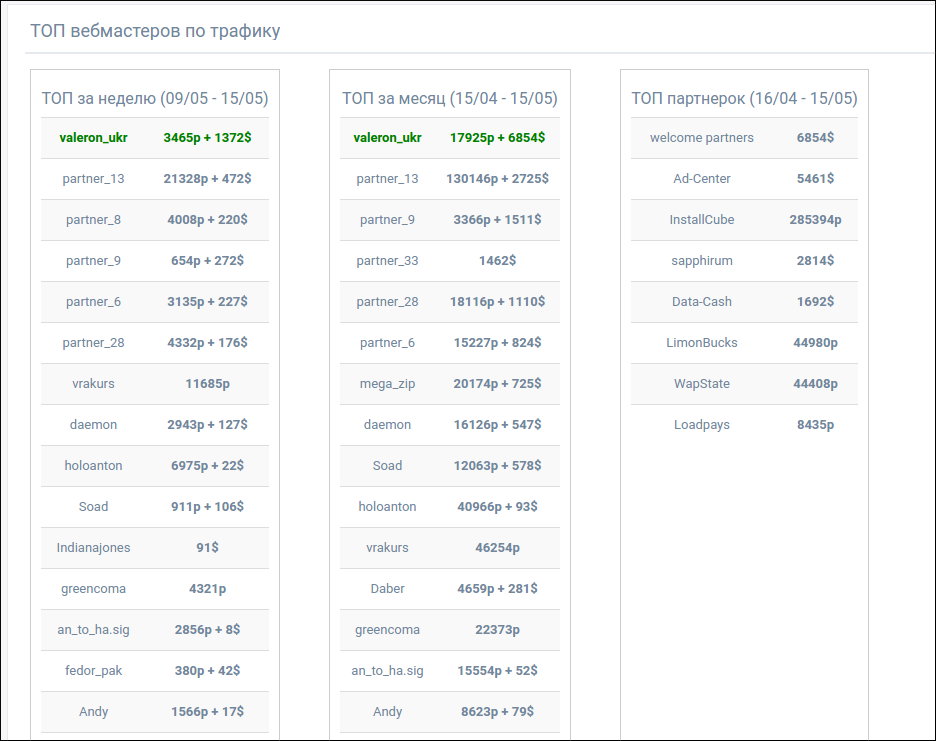This screenshot has height=741, width=936.
Task: Select the Data-Cash partner name
Action: (x=701, y=302)
